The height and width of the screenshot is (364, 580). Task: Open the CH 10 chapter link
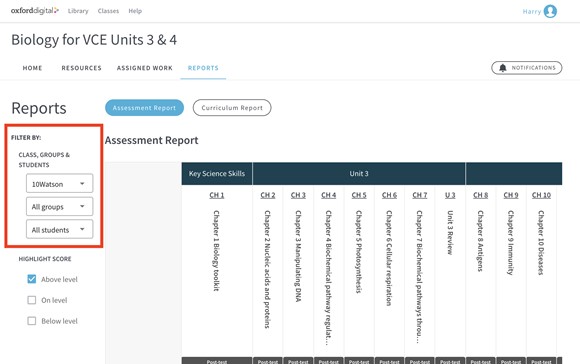click(x=541, y=195)
